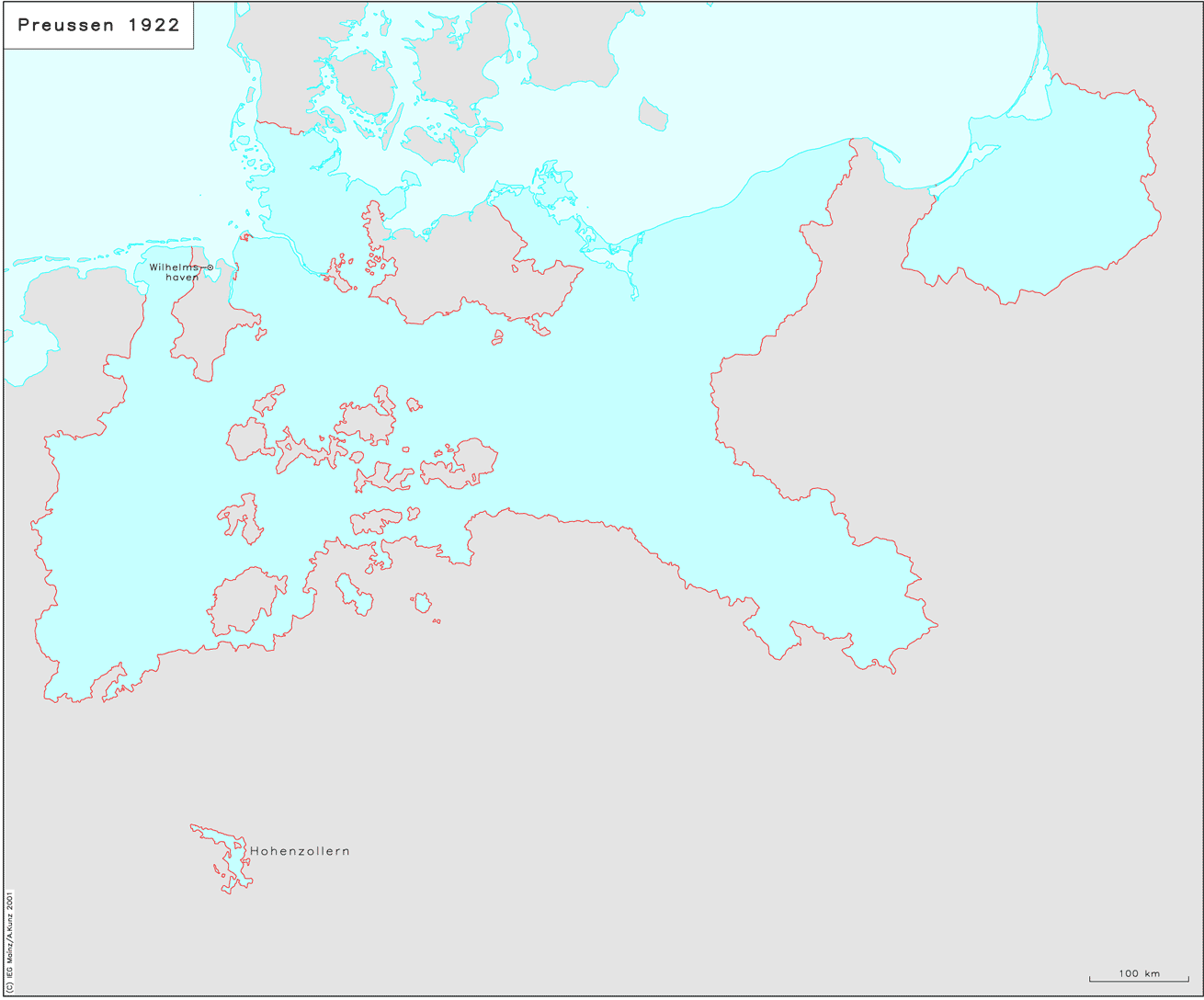Click the Wilhelmshaven city marker circle
This screenshot has height=1000, width=1204.
(x=210, y=267)
